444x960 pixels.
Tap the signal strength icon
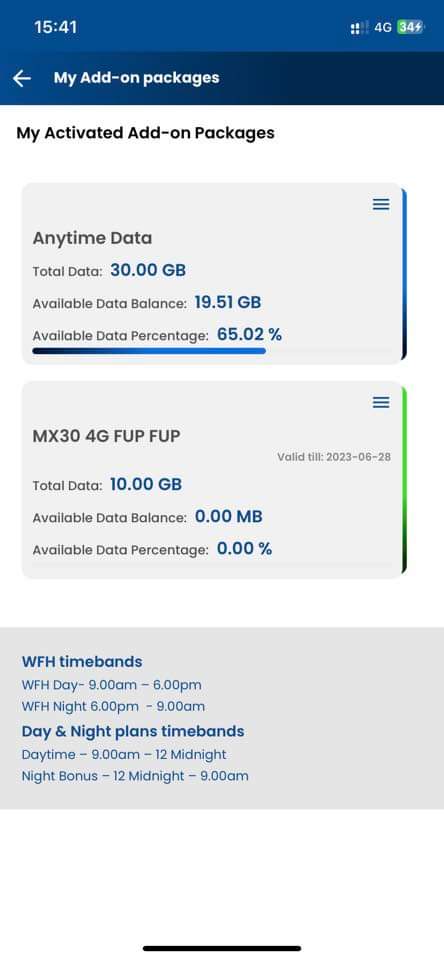[x=359, y=28]
